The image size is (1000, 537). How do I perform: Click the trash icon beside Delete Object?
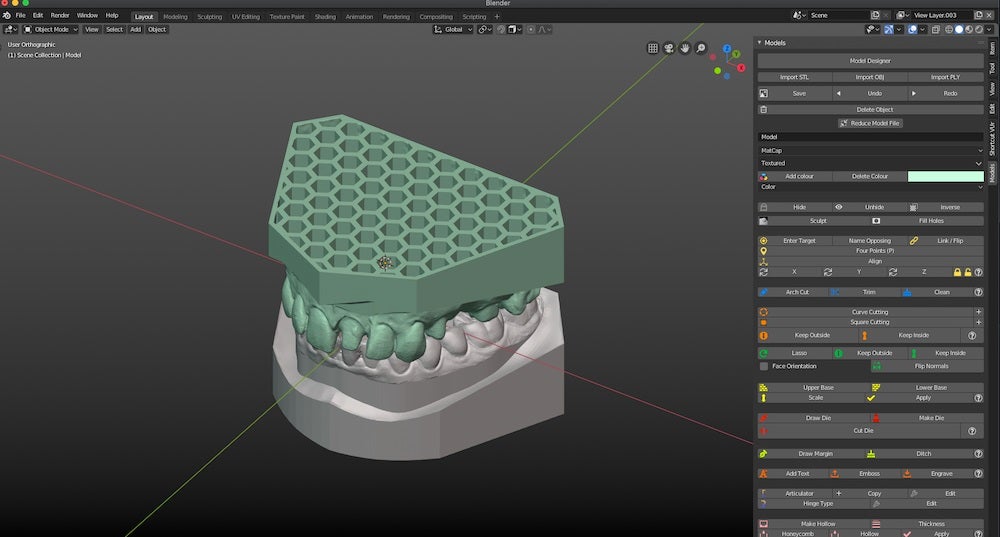764,109
